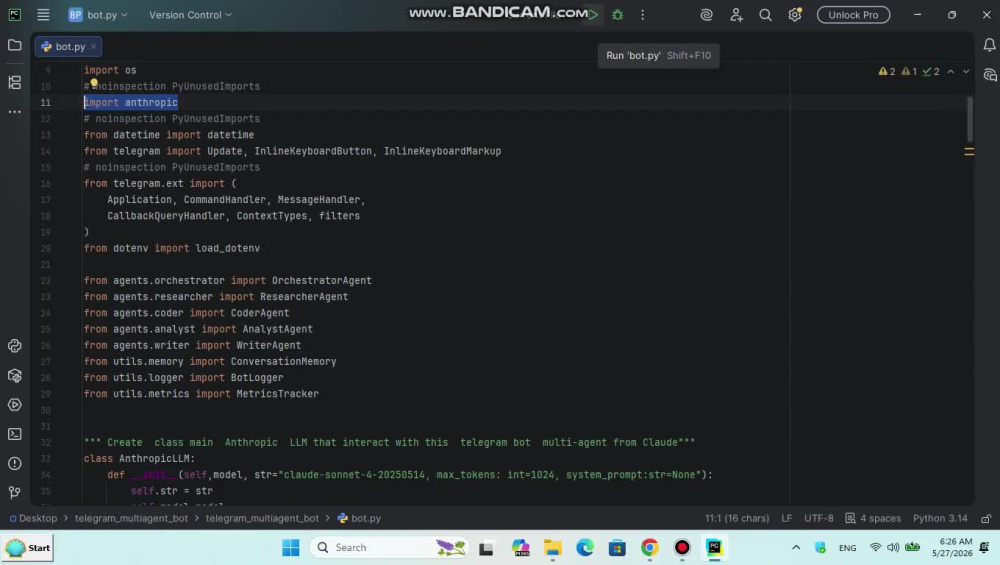Run bot.py with green play button
1000x565 pixels.
pos(593,15)
